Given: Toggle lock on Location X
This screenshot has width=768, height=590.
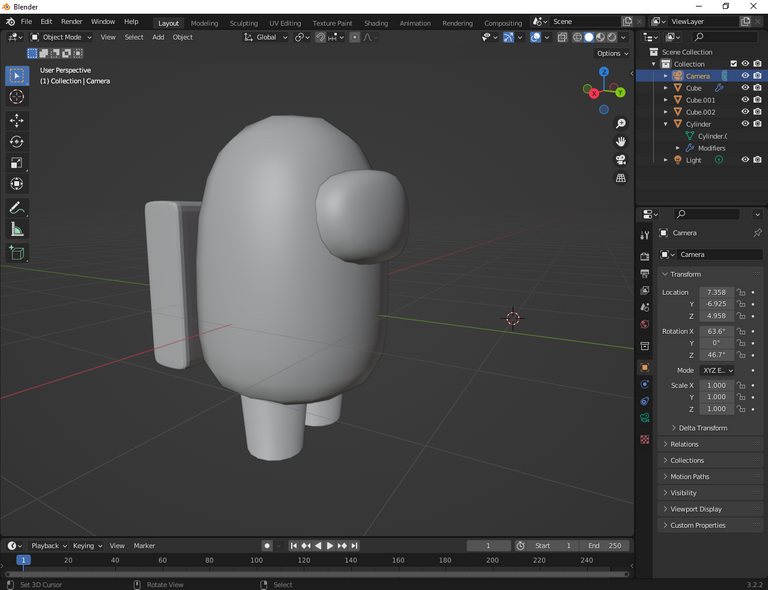Looking at the screenshot, I should (741, 292).
